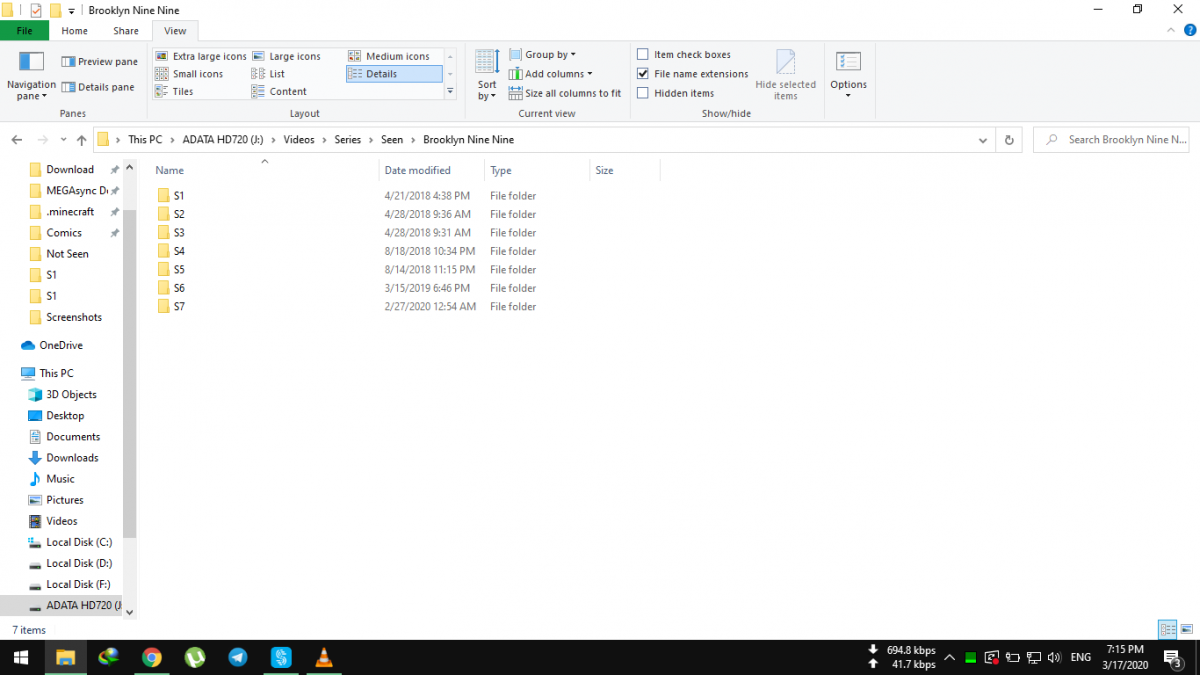Screen dimensions: 1200x675
Task: Open the File tab
Action: point(25,31)
